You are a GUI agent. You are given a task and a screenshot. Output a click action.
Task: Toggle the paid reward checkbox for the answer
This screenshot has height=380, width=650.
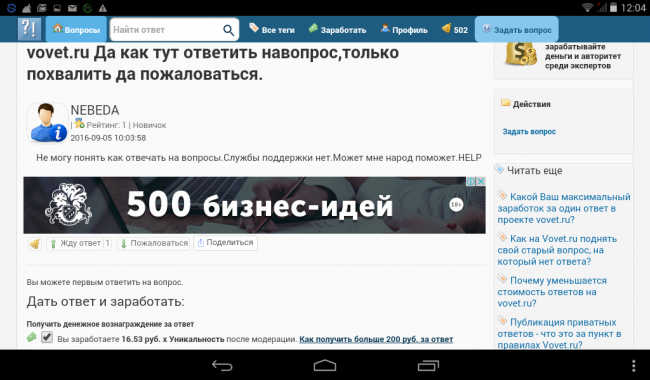[x=47, y=337]
